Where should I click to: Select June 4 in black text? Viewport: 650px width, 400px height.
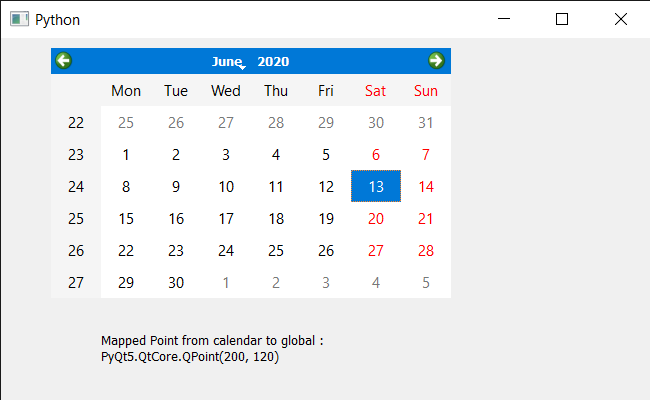tap(276, 154)
